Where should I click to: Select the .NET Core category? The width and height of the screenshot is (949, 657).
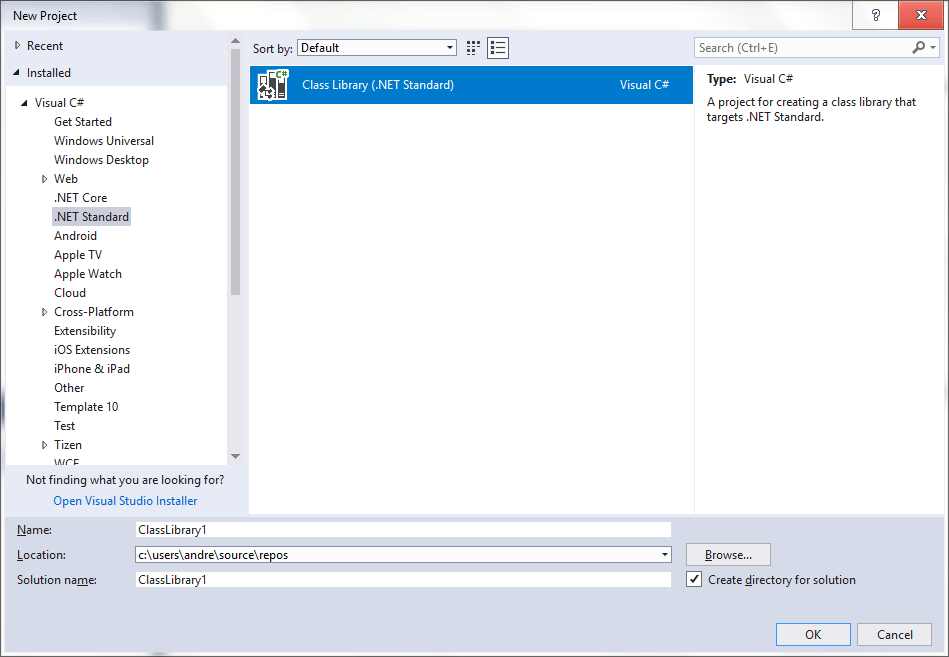click(x=80, y=197)
